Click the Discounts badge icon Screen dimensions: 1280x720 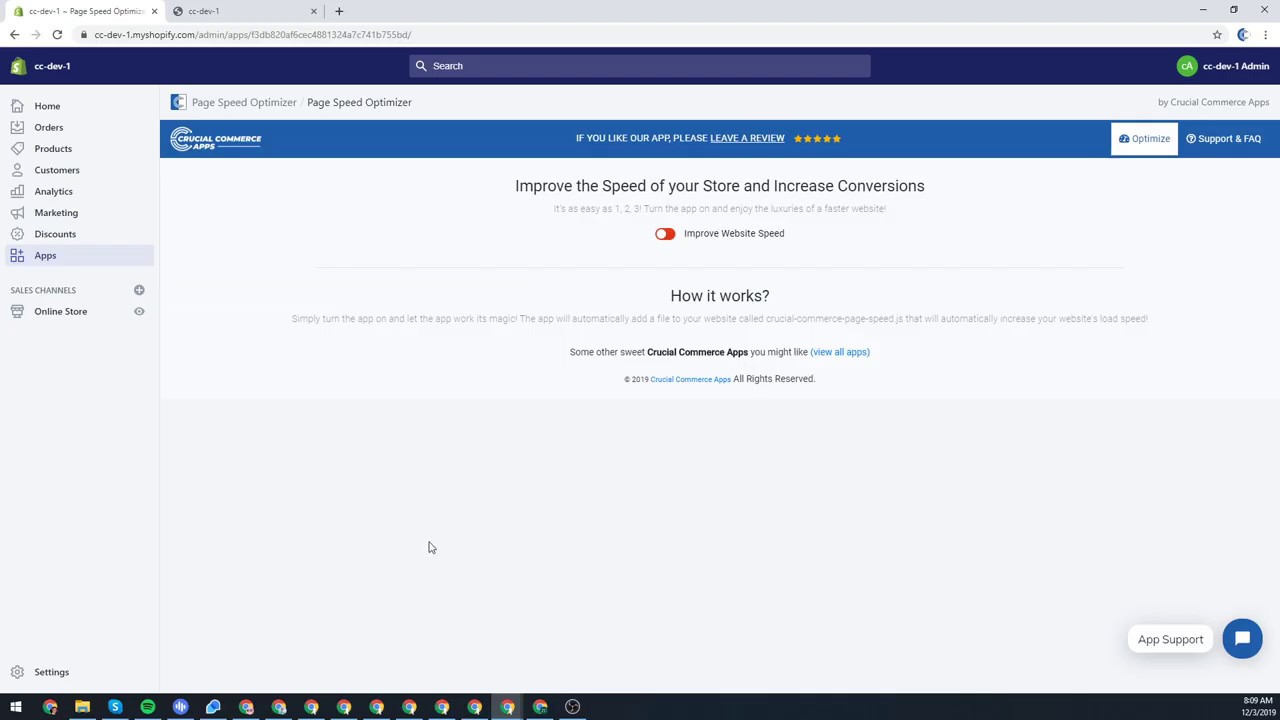[x=17, y=234]
